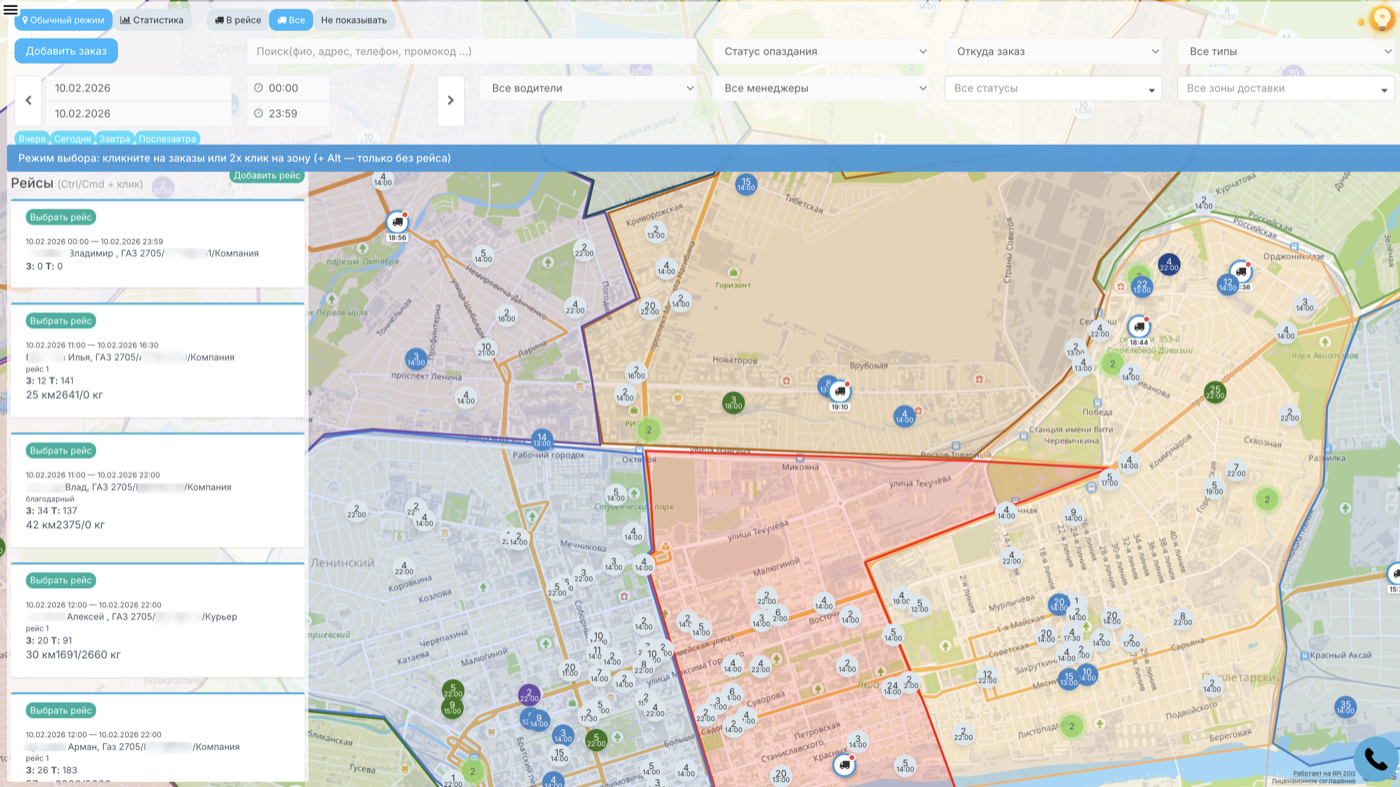Open the phone call widget
The image size is (1400, 787).
pyautogui.click(x=1375, y=759)
